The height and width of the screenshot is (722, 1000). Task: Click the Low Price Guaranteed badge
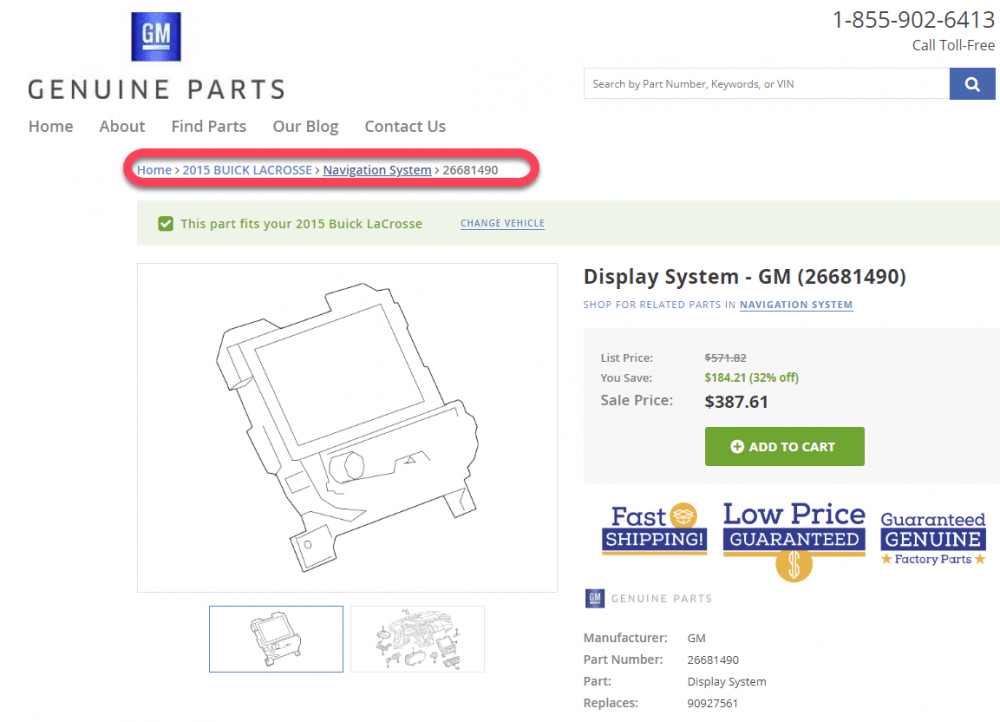click(793, 537)
